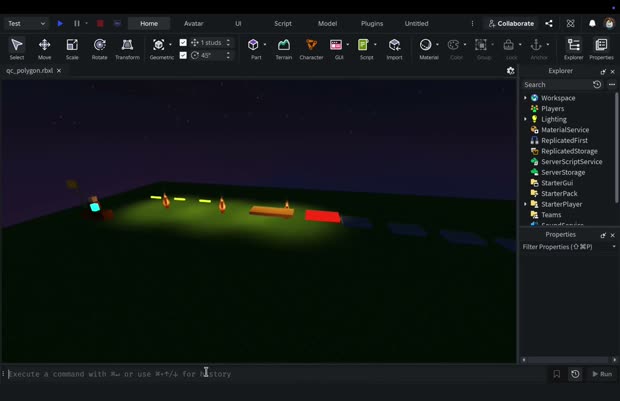The image size is (620, 401).
Task: Open the Import tool
Action: tap(394, 49)
